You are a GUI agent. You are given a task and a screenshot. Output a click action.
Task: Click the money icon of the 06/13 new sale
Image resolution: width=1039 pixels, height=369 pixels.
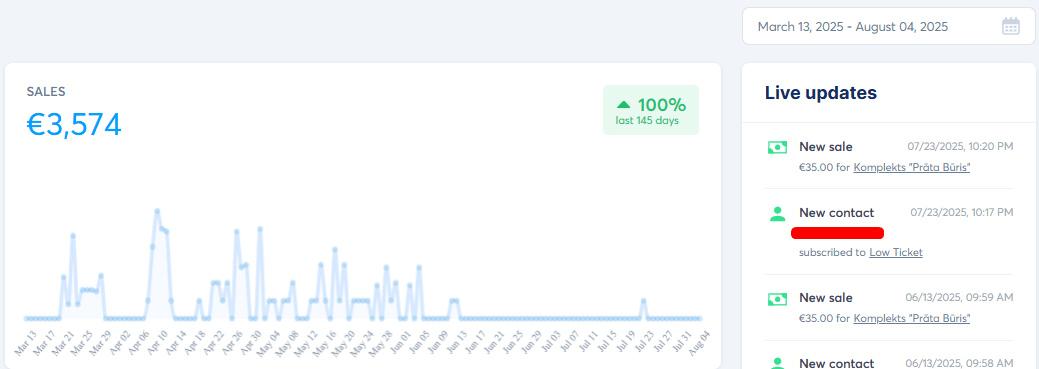(x=777, y=298)
